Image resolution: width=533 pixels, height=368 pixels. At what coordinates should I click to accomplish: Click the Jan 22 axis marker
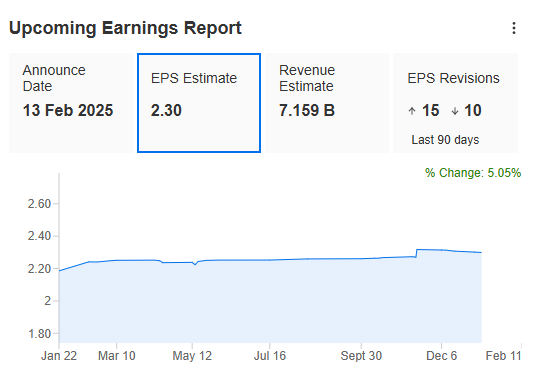(59, 356)
